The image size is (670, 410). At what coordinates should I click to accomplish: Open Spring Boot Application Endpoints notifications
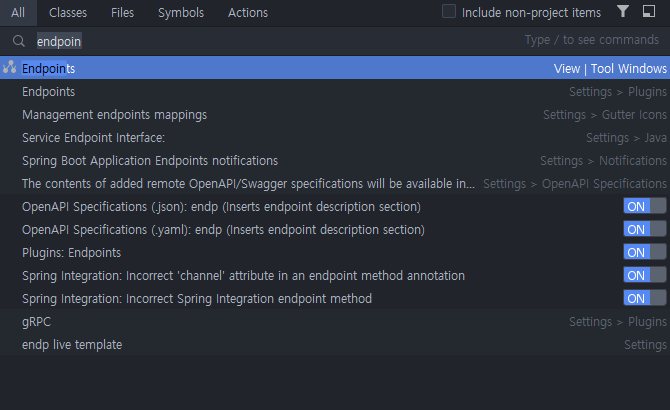pyautogui.click(x=335, y=161)
